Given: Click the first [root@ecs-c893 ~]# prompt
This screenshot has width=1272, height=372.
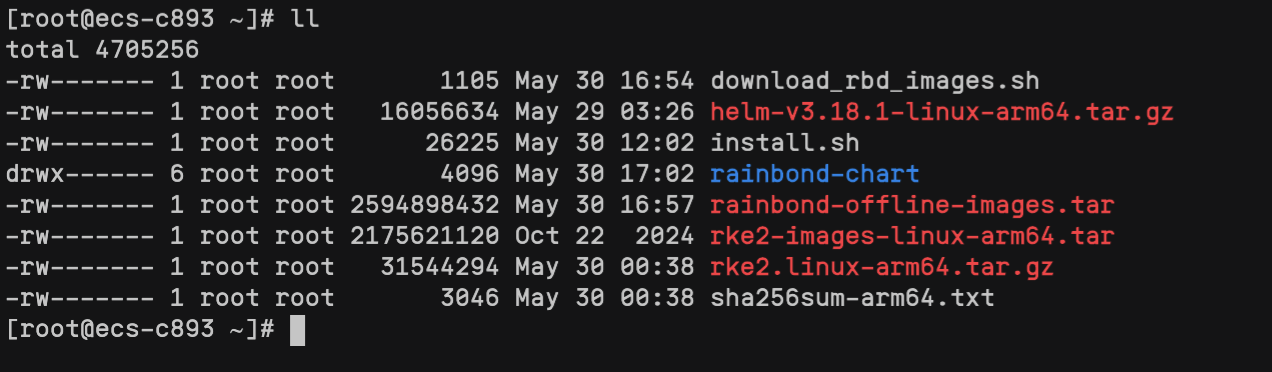Looking at the screenshot, I should pos(140,18).
